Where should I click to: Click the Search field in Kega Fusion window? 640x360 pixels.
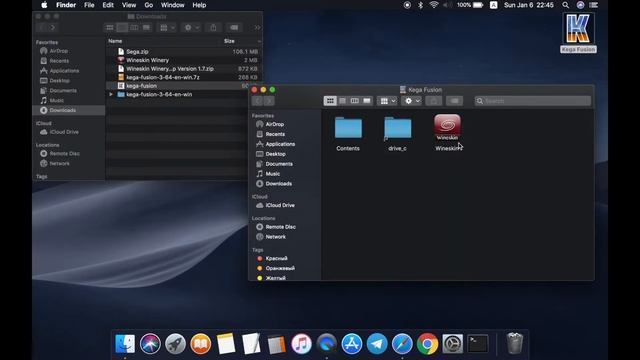click(x=533, y=101)
